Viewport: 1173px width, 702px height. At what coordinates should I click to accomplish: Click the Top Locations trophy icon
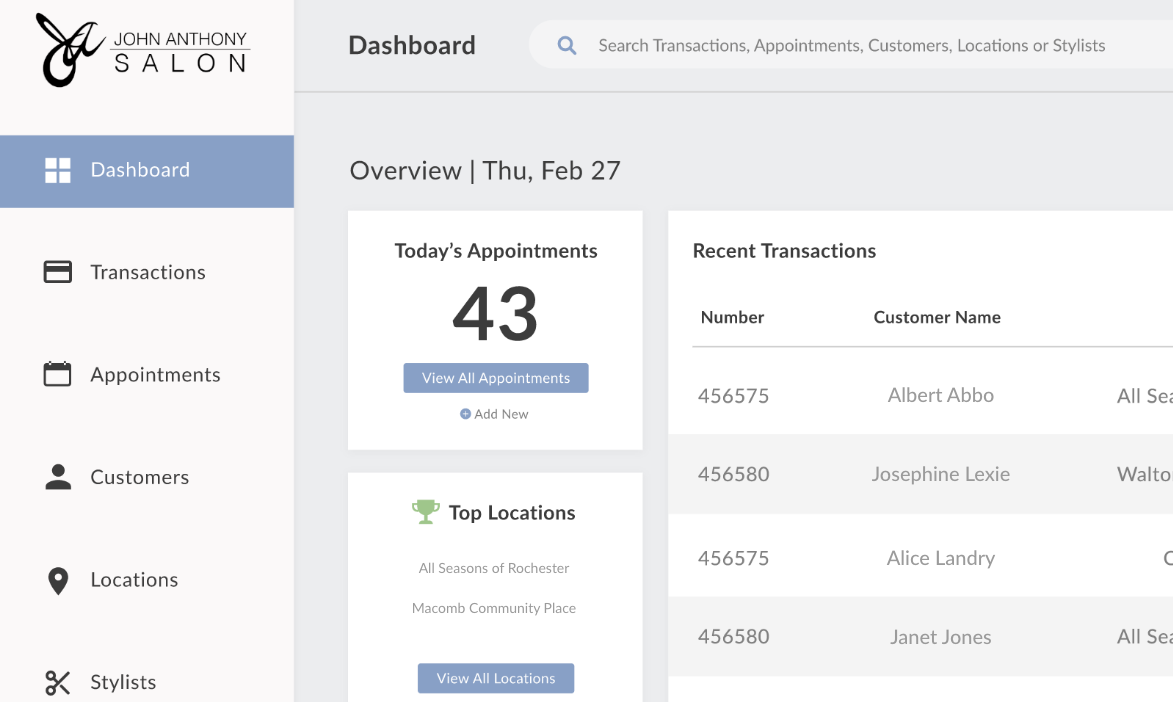click(x=426, y=512)
